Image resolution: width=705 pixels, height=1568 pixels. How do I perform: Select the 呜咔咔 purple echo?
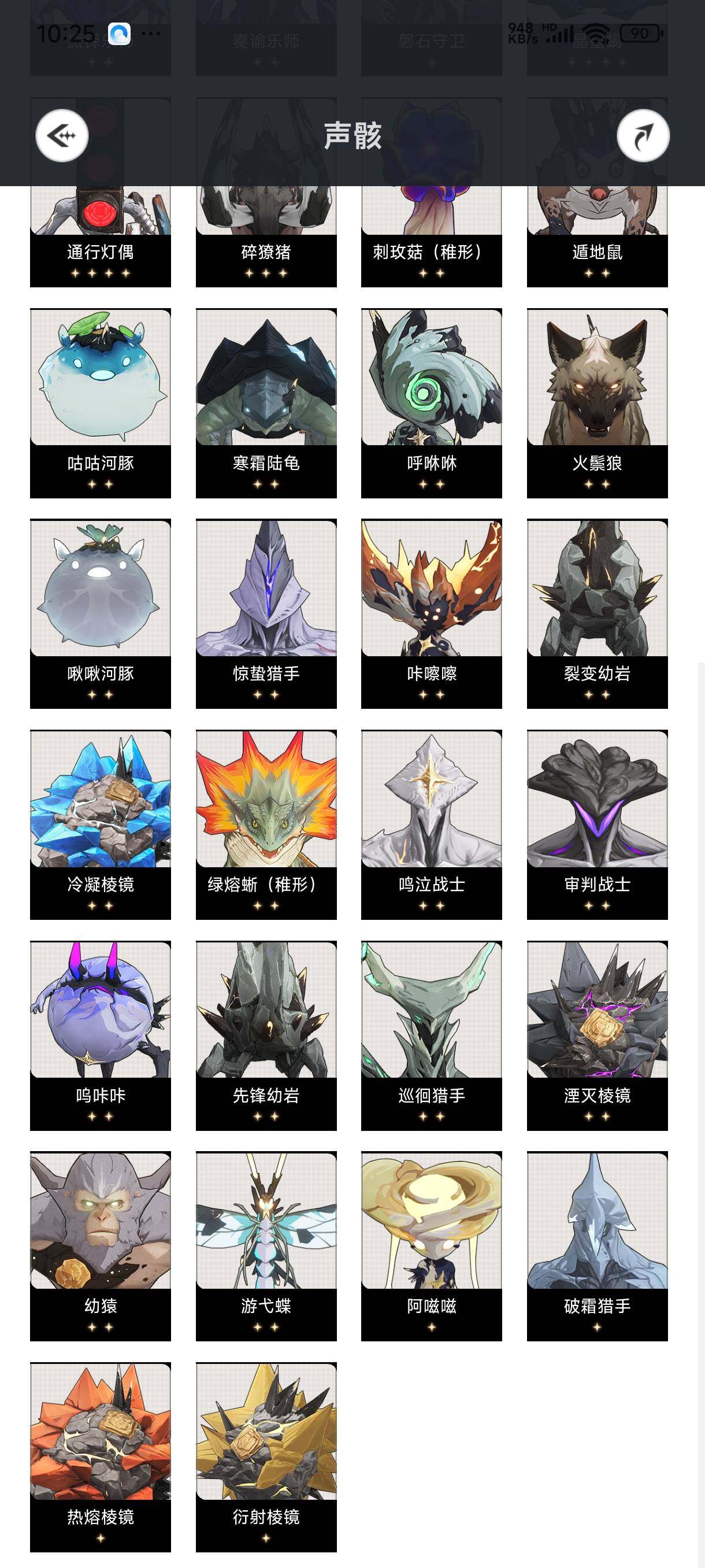coord(101,1036)
